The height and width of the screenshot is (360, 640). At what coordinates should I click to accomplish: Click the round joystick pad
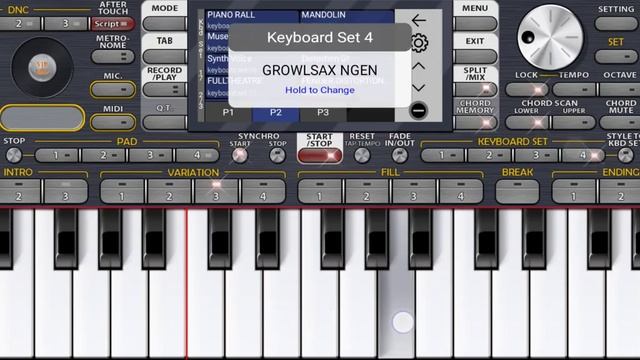tap(42, 67)
